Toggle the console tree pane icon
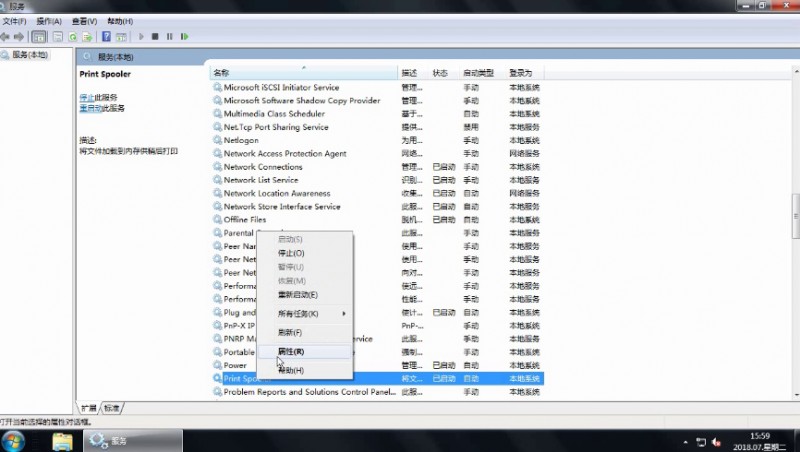 click(39, 37)
